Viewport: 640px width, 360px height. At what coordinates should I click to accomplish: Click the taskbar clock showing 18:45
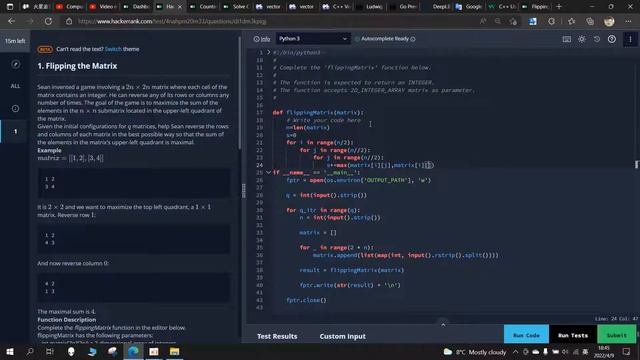pos(604,351)
